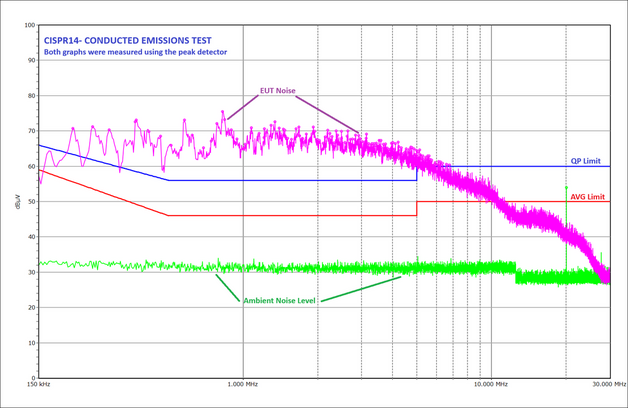The height and width of the screenshot is (408, 628).
Task: Click the 150 kHz x-axis label
Action: pyautogui.click(x=38, y=383)
